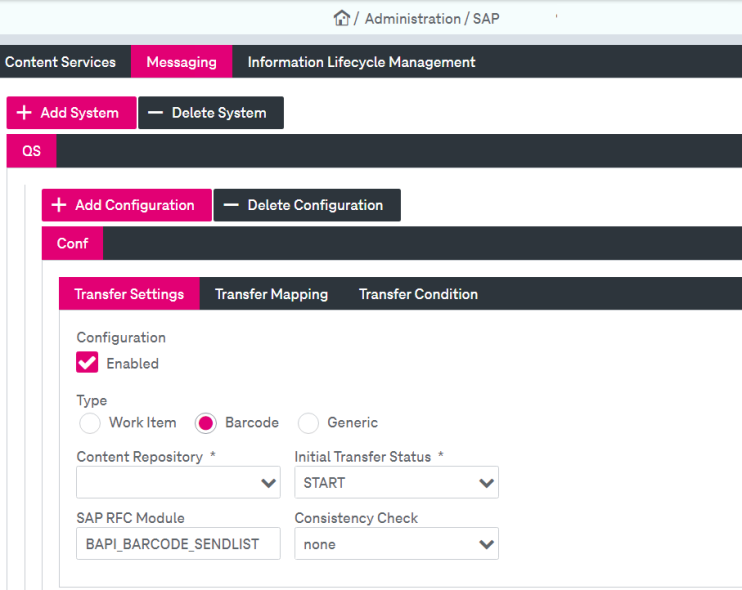The image size is (742, 590).
Task: Click the SAP RFC Module input field
Action: point(178,544)
